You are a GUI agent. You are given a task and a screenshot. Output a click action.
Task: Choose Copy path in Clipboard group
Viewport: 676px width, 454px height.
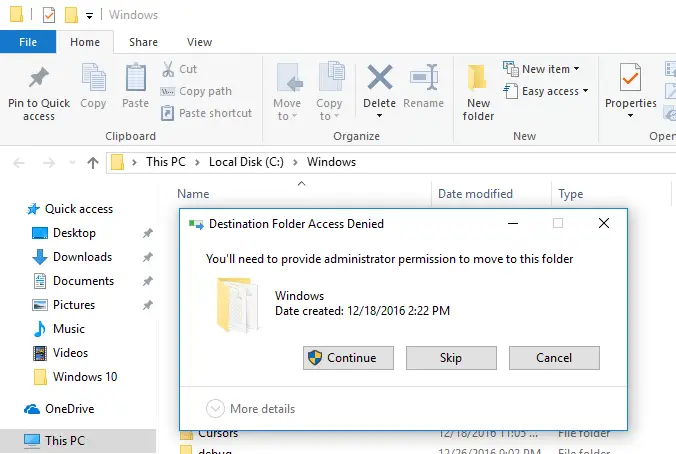pos(197,91)
